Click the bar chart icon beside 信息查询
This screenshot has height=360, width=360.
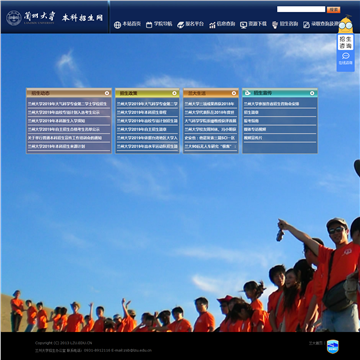(212, 25)
